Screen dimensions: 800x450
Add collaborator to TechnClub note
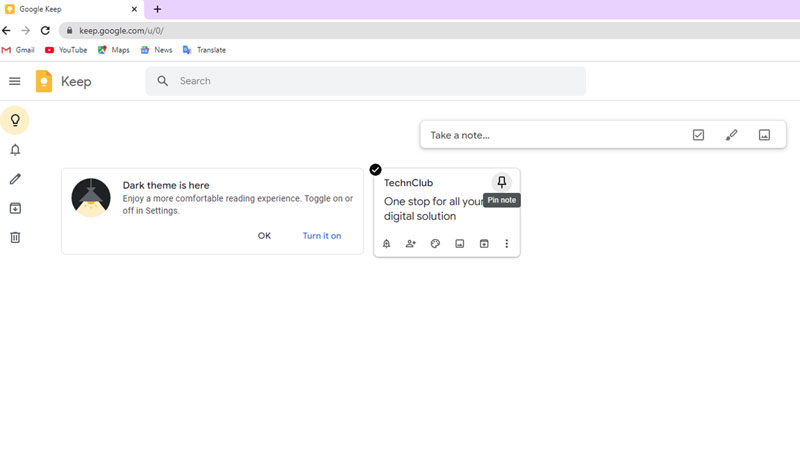point(411,243)
